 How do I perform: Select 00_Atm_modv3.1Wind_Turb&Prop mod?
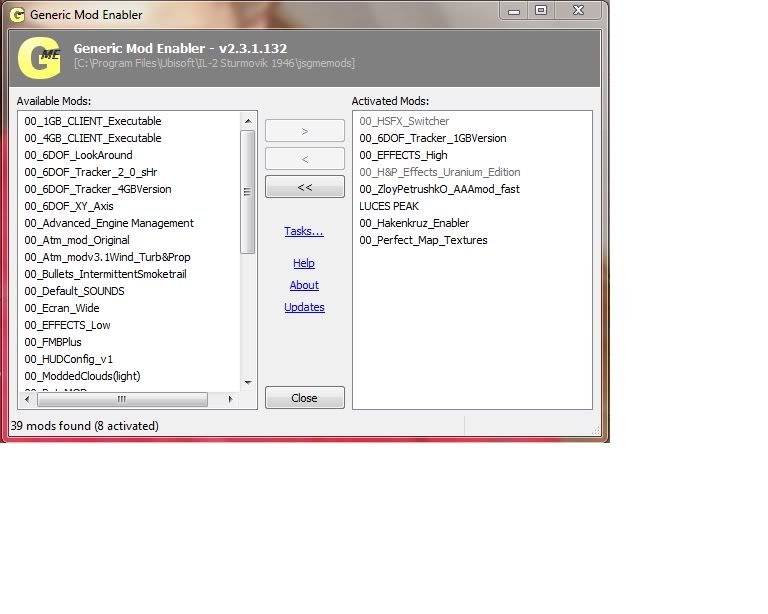pos(107,257)
